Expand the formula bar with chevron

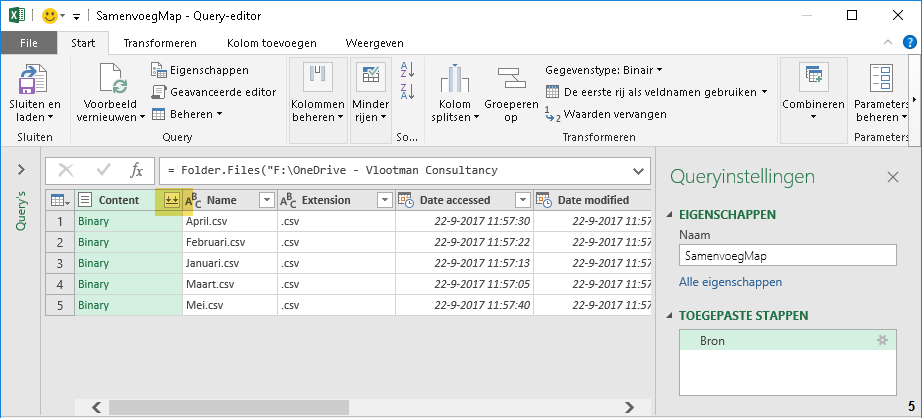(x=638, y=171)
